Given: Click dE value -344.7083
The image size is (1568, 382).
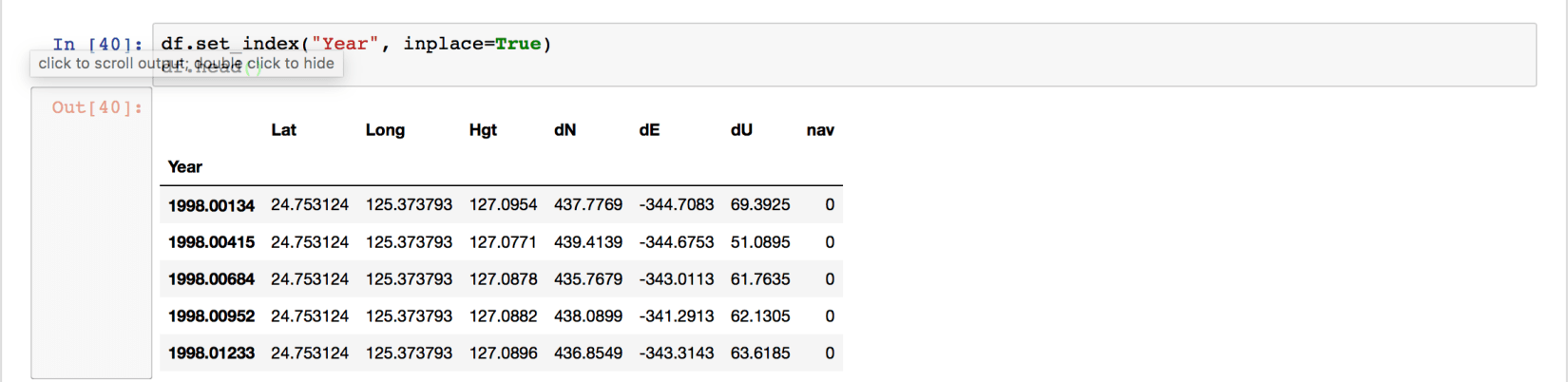Looking at the screenshot, I should 677,205.
